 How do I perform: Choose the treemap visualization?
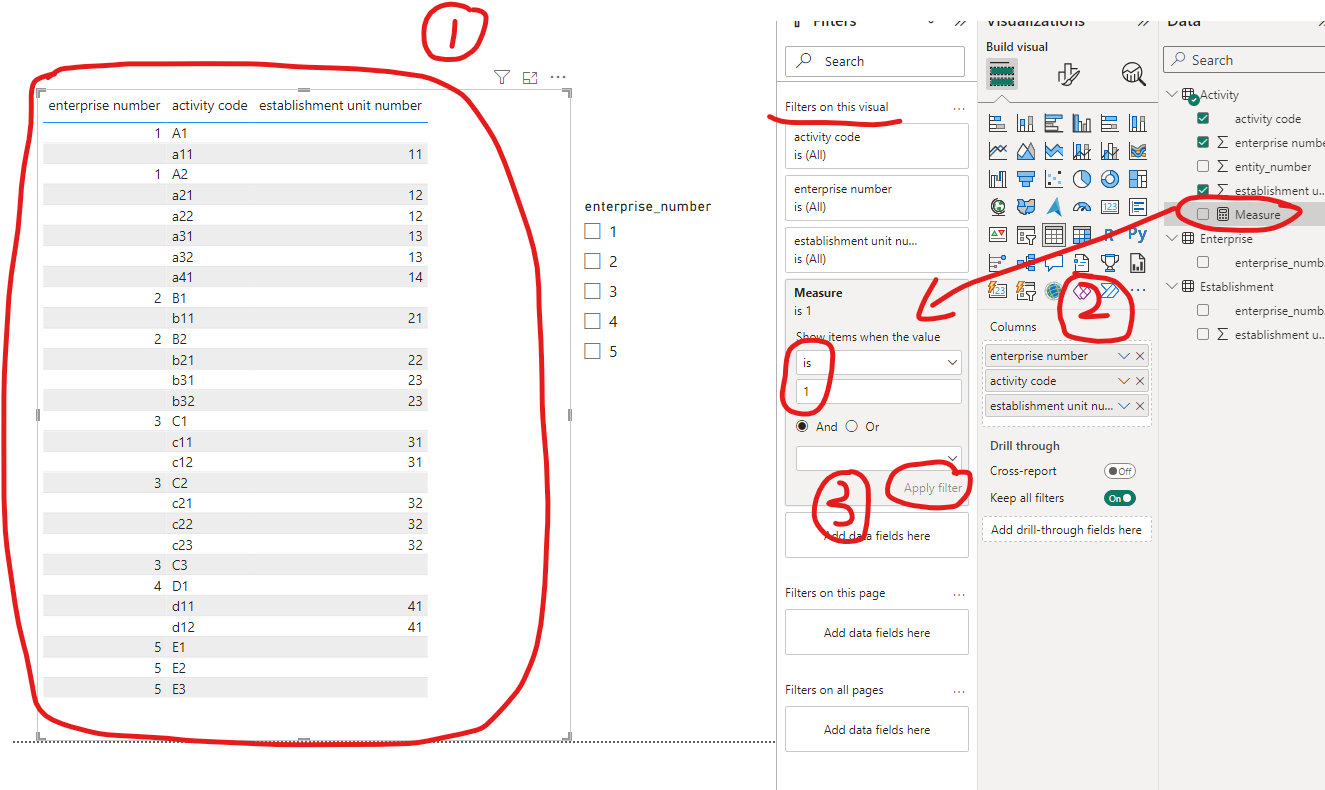tap(1137, 179)
